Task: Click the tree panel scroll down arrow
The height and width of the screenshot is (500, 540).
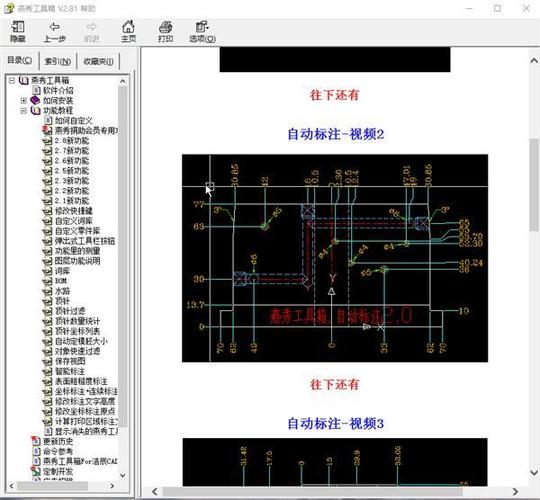Action: pos(123,476)
